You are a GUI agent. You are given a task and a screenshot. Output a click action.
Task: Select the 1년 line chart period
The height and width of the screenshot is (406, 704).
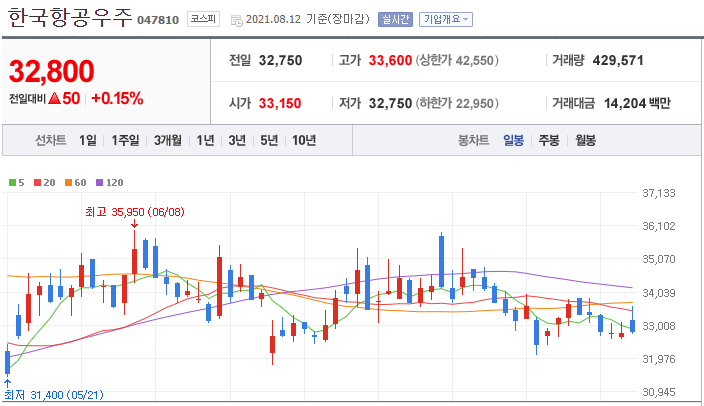point(205,140)
